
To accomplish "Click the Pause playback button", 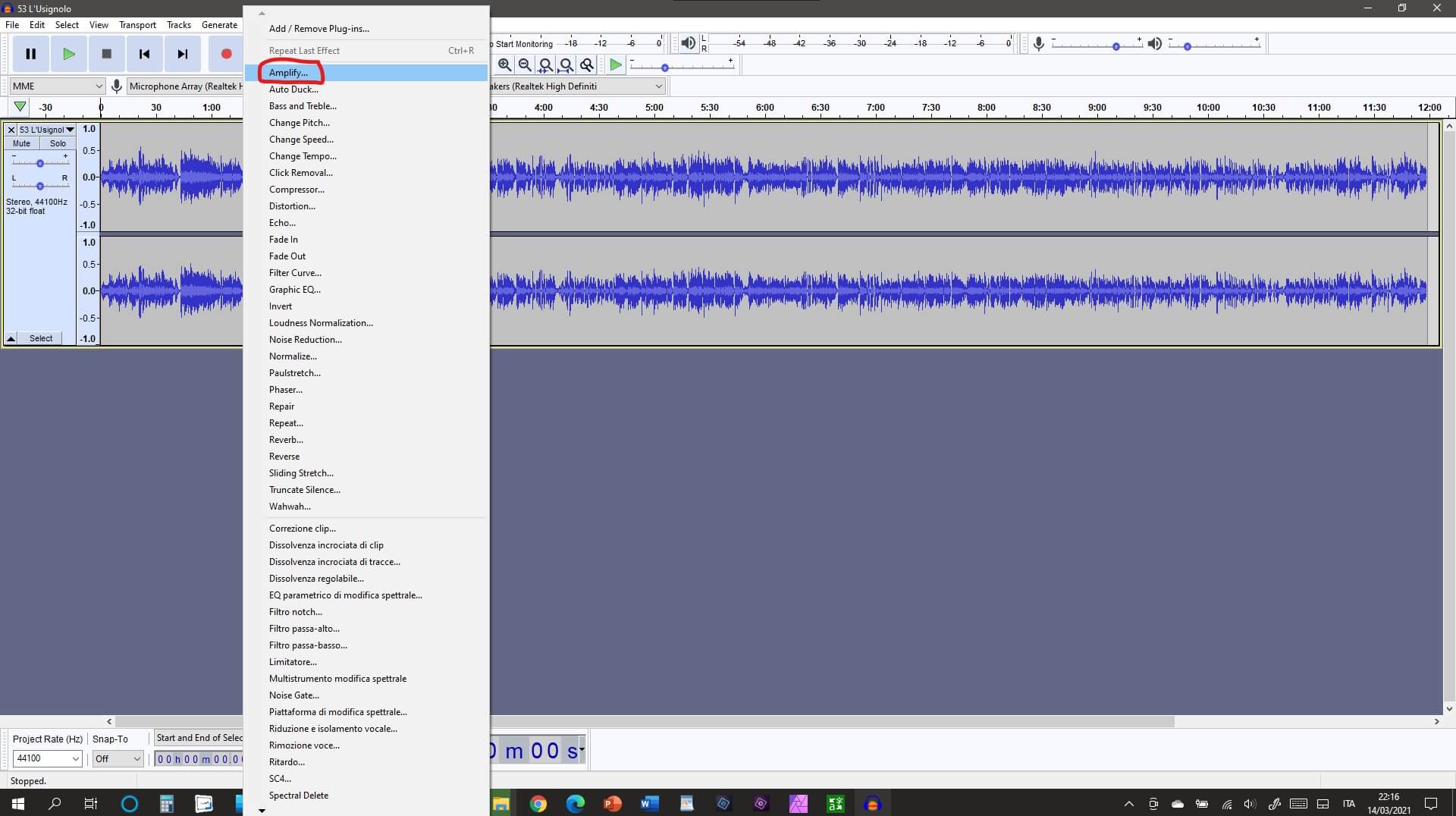I will coord(31,54).
